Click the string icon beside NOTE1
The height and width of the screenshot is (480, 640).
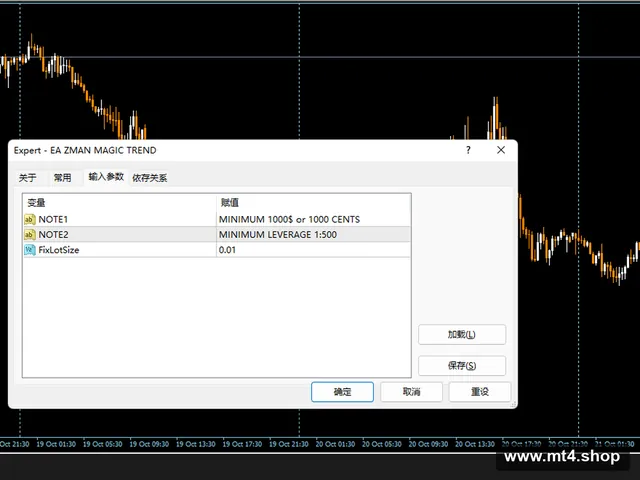pyautogui.click(x=30, y=220)
